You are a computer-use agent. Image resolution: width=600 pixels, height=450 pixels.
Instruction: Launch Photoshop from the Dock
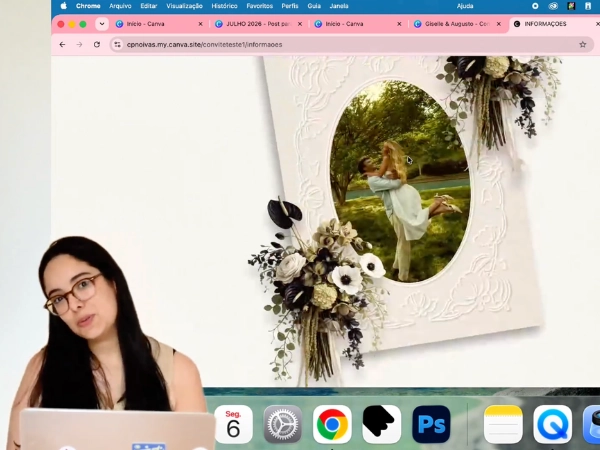pos(431,424)
